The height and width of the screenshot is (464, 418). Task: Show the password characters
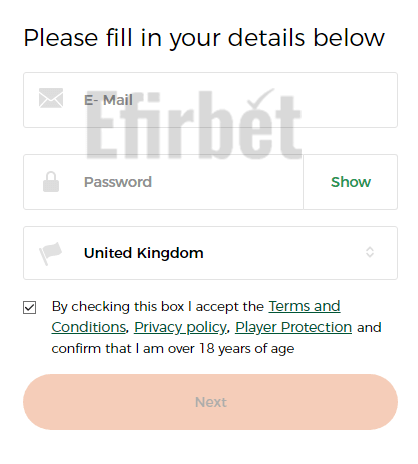pos(351,182)
